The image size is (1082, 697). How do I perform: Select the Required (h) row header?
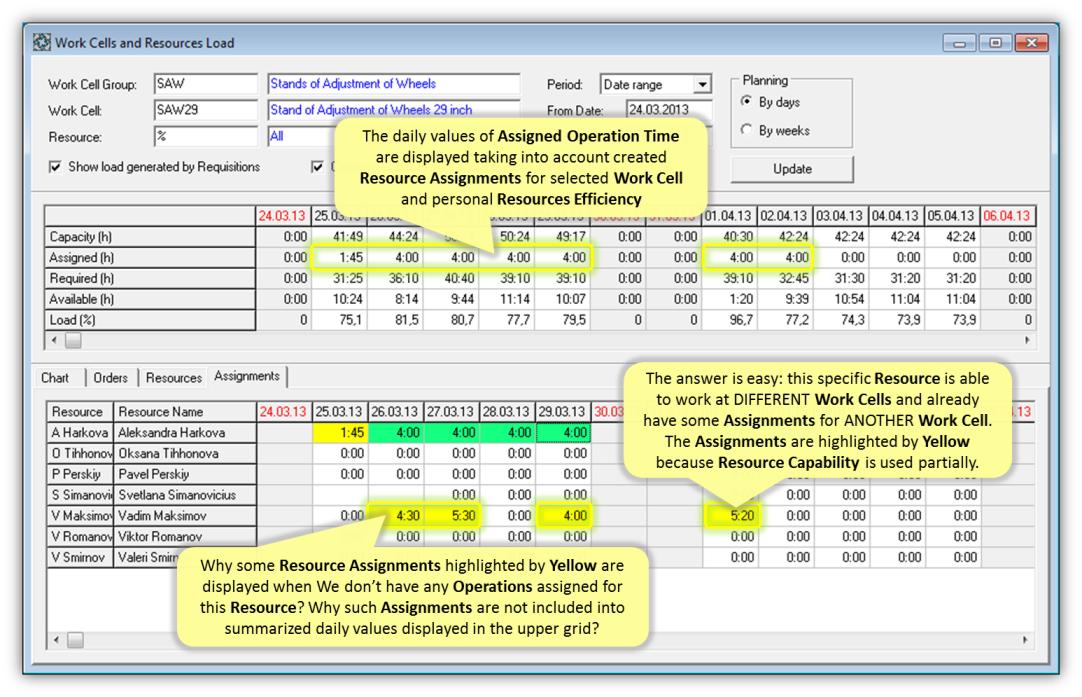pyautogui.click(x=150, y=278)
